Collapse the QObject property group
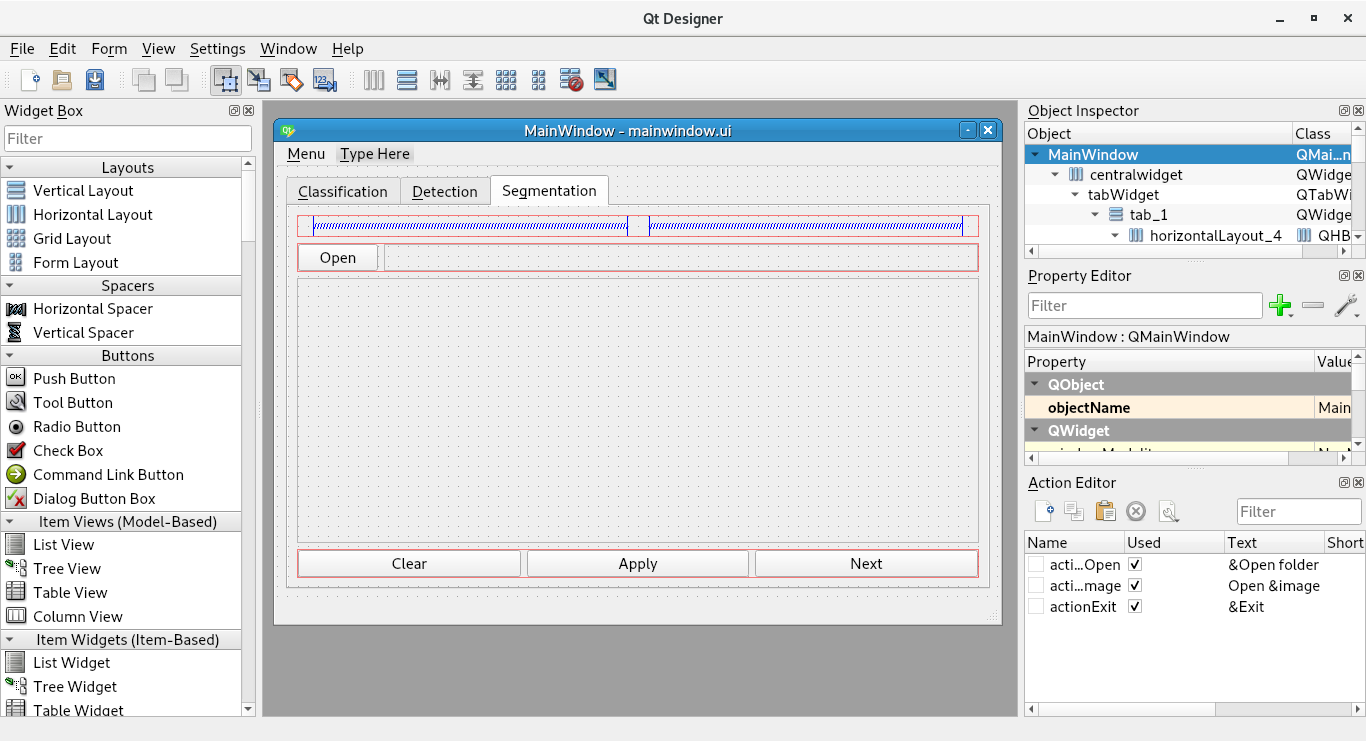Viewport: 1366px width, 741px height. pos(1034,385)
